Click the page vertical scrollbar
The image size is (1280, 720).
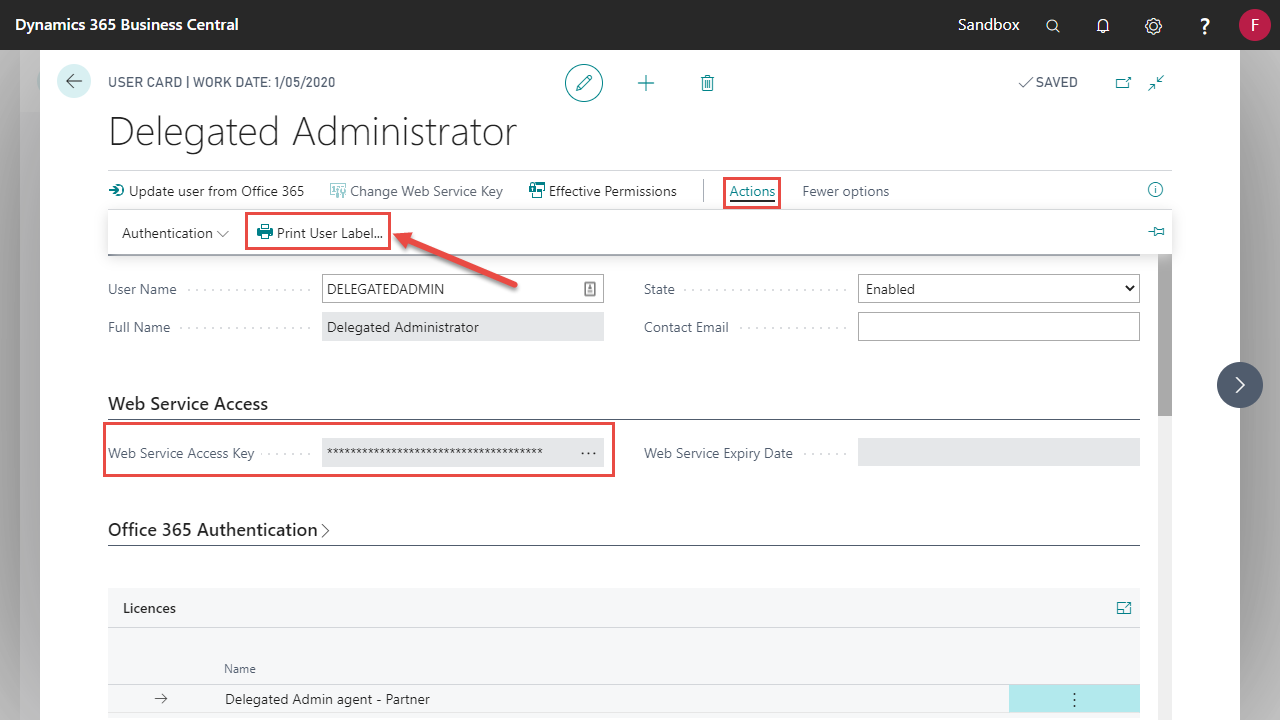click(1165, 335)
